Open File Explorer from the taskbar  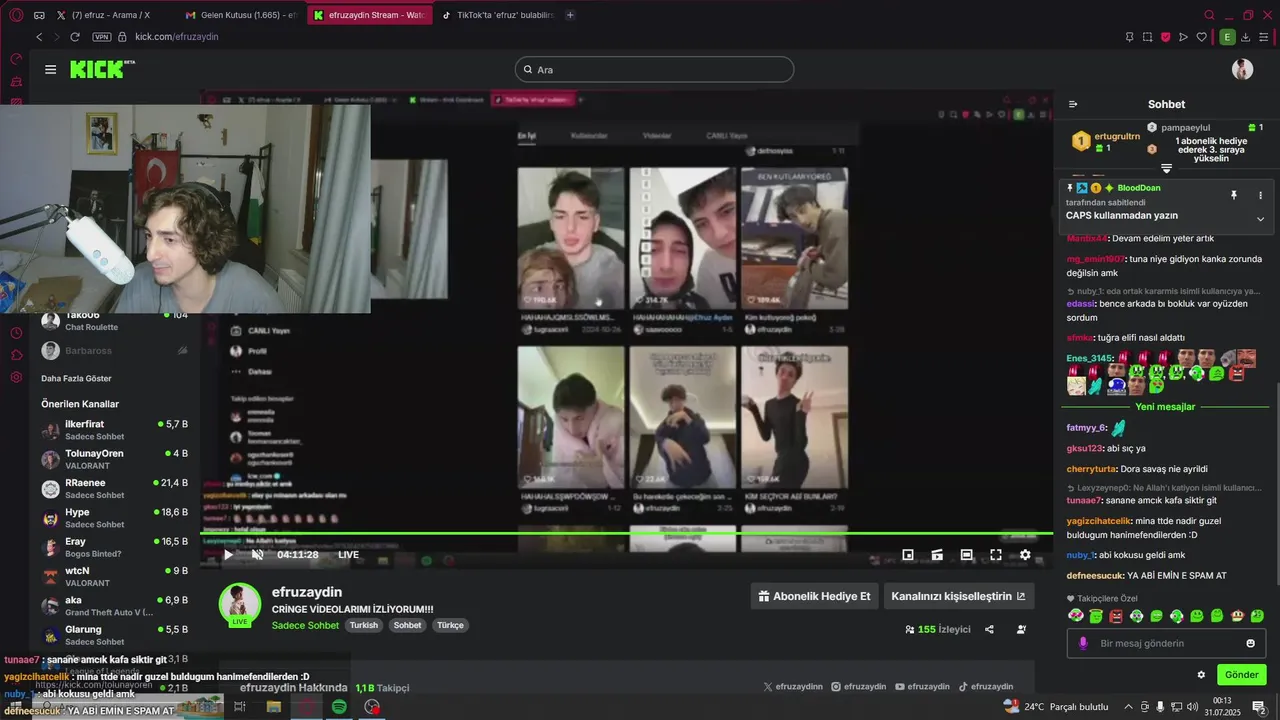pyautogui.click(x=273, y=707)
